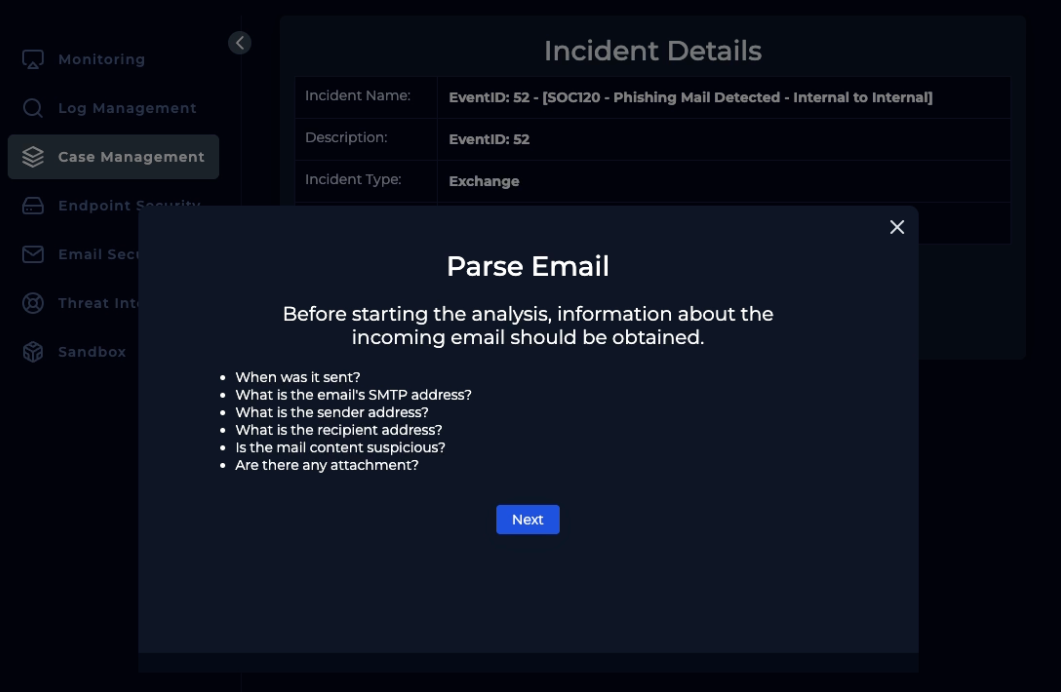The image size is (1061, 692).
Task: Click the Monitoring screen icon in sidebar
Action: pos(33,59)
